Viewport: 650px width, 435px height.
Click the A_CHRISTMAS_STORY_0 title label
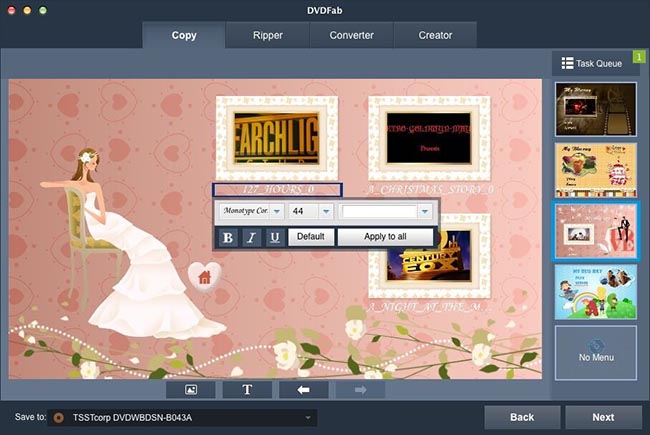coord(430,190)
